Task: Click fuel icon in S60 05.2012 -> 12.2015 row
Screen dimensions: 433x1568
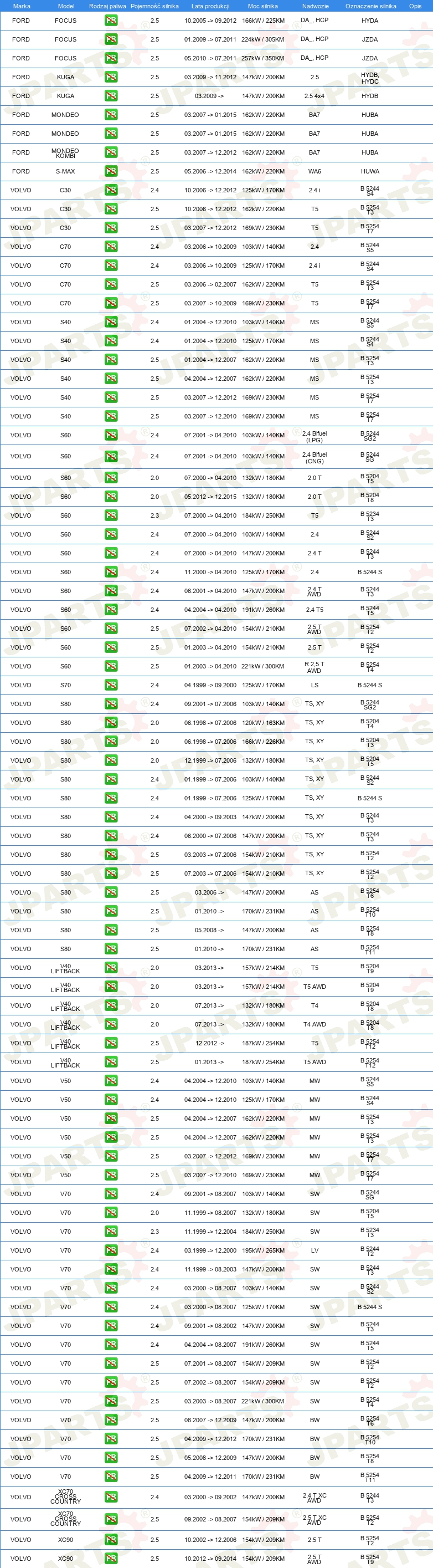Action: click(x=111, y=496)
